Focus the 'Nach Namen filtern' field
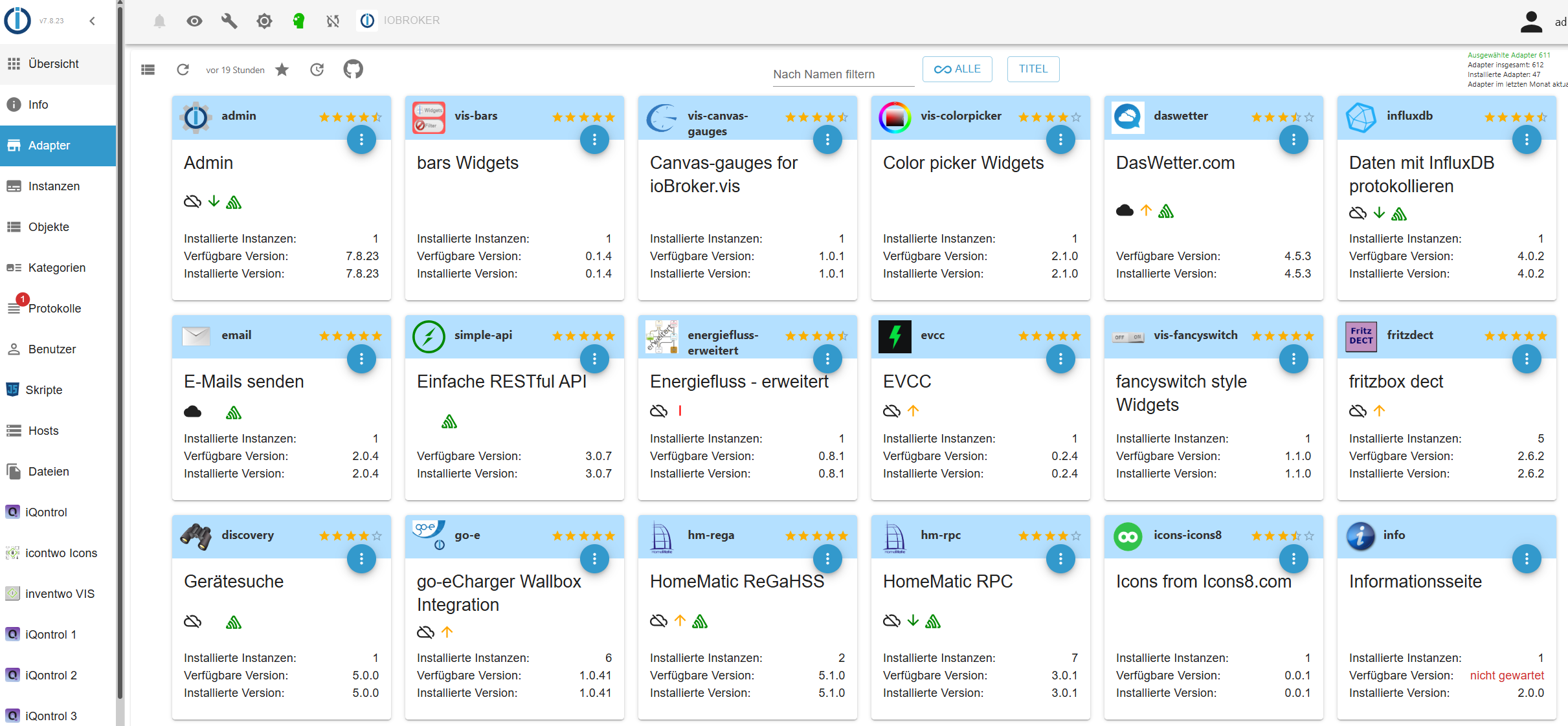 pyautogui.click(x=844, y=74)
